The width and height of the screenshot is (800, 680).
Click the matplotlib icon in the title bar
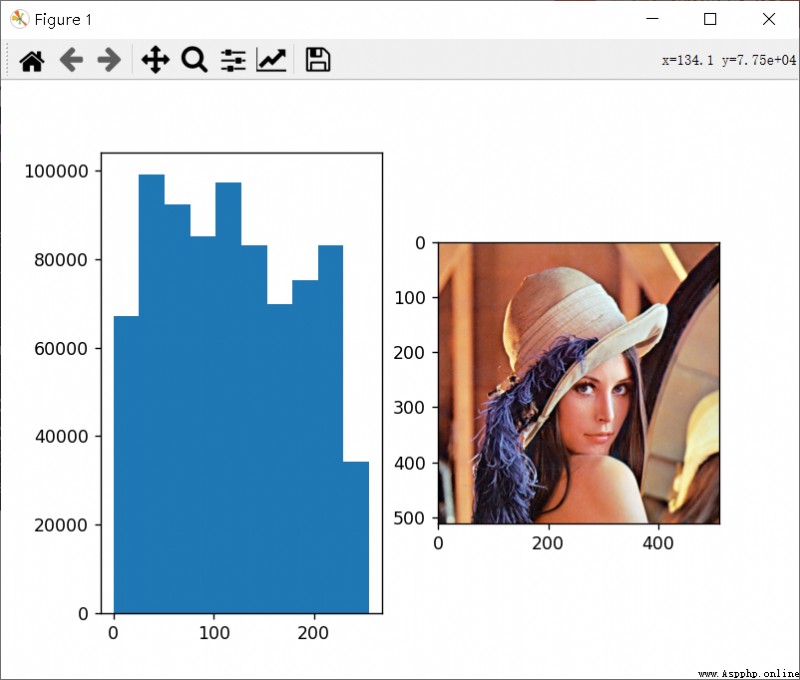19,20
